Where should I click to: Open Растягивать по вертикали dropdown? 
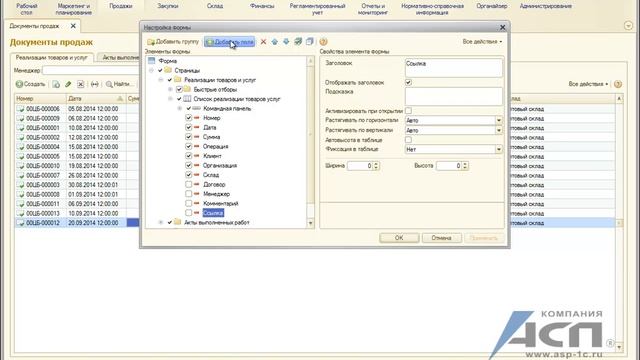498,130
